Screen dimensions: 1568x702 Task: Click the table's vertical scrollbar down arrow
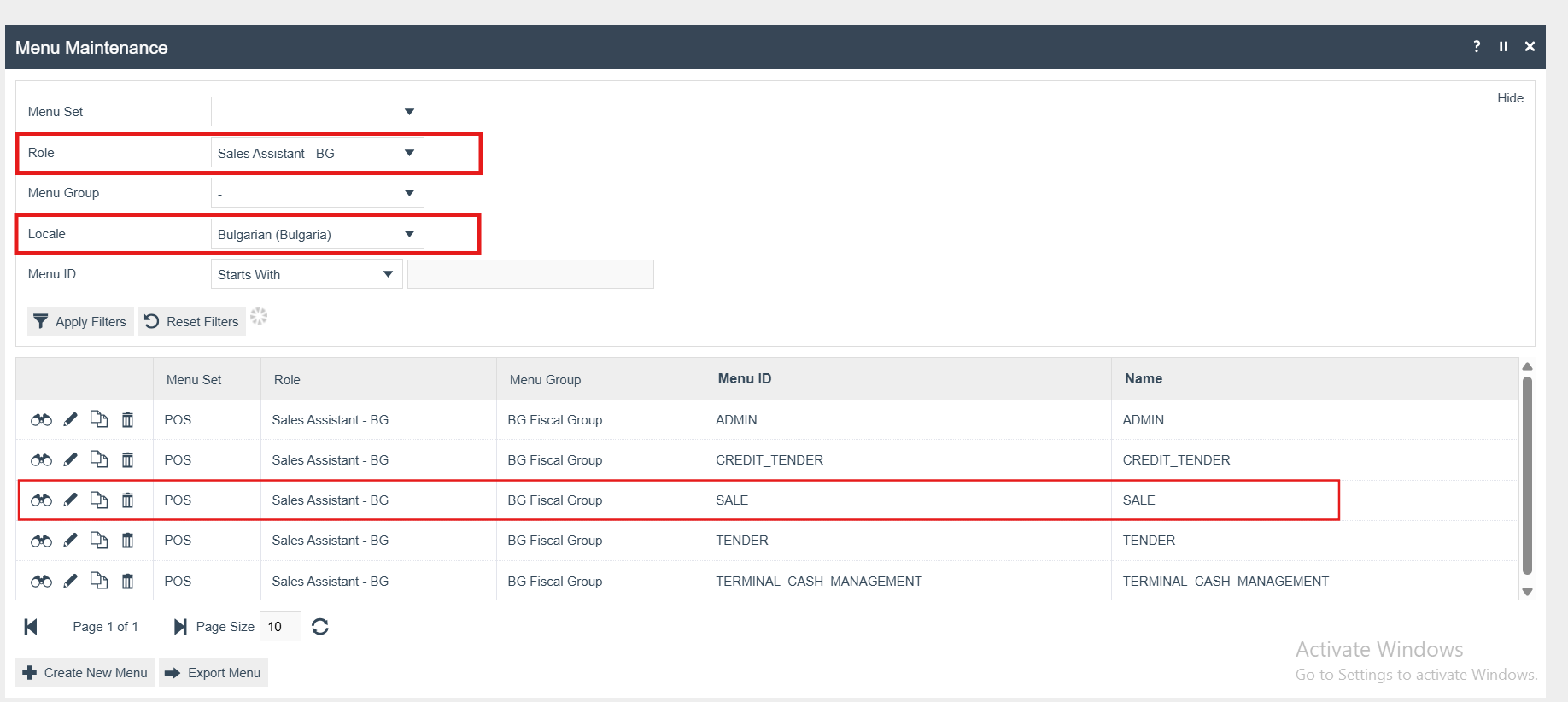(1527, 592)
